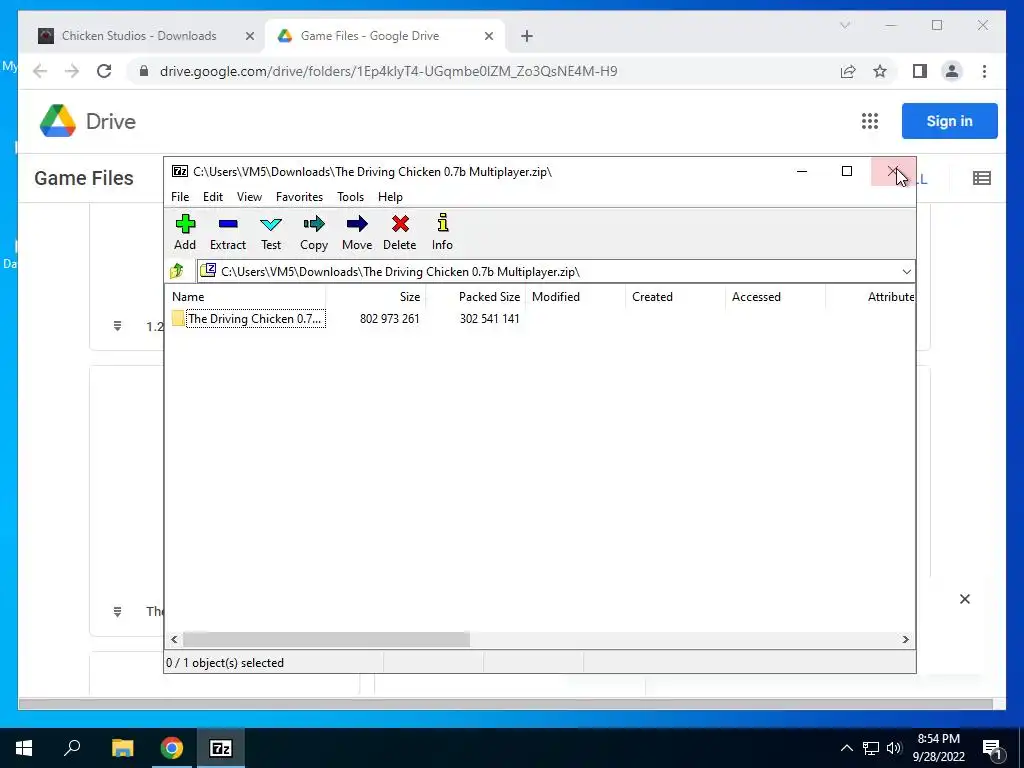The width and height of the screenshot is (1024, 768).
Task: Click the scroll right arrow in 7-Zip
Action: click(x=905, y=639)
